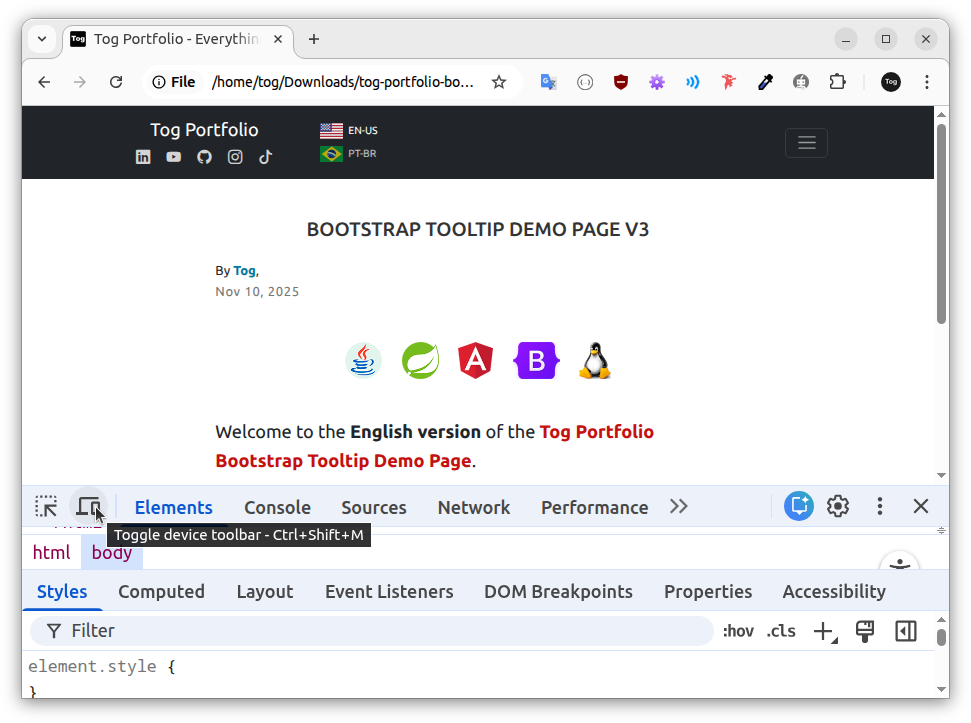Open the Extensions puzzle menu
The width and height of the screenshot is (971, 723).
(x=837, y=82)
